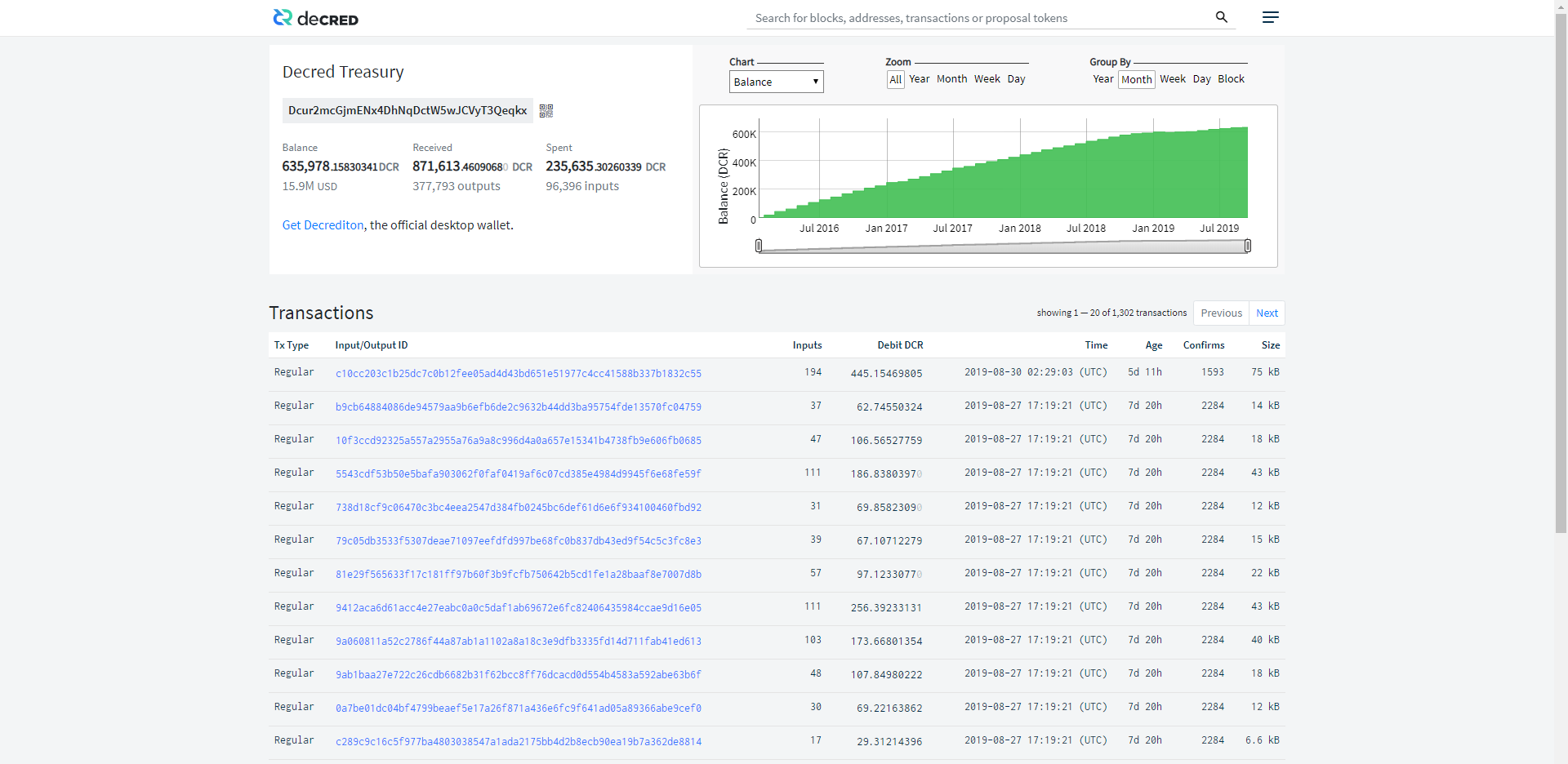
Task: Go to Next transactions page
Action: [x=1267, y=313]
